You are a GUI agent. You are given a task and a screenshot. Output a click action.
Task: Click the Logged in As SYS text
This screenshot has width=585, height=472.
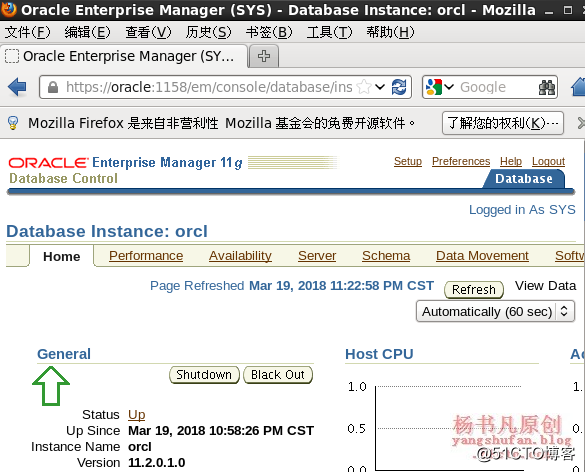[522, 210]
